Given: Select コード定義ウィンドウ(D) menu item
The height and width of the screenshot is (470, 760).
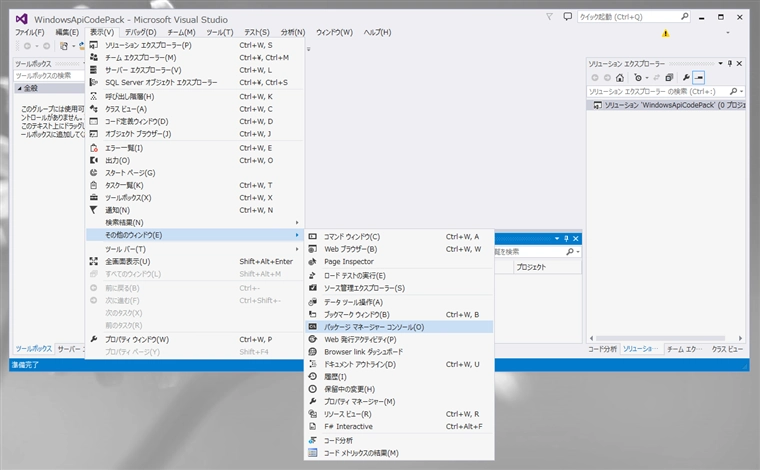Looking at the screenshot, I should [x=195, y=121].
